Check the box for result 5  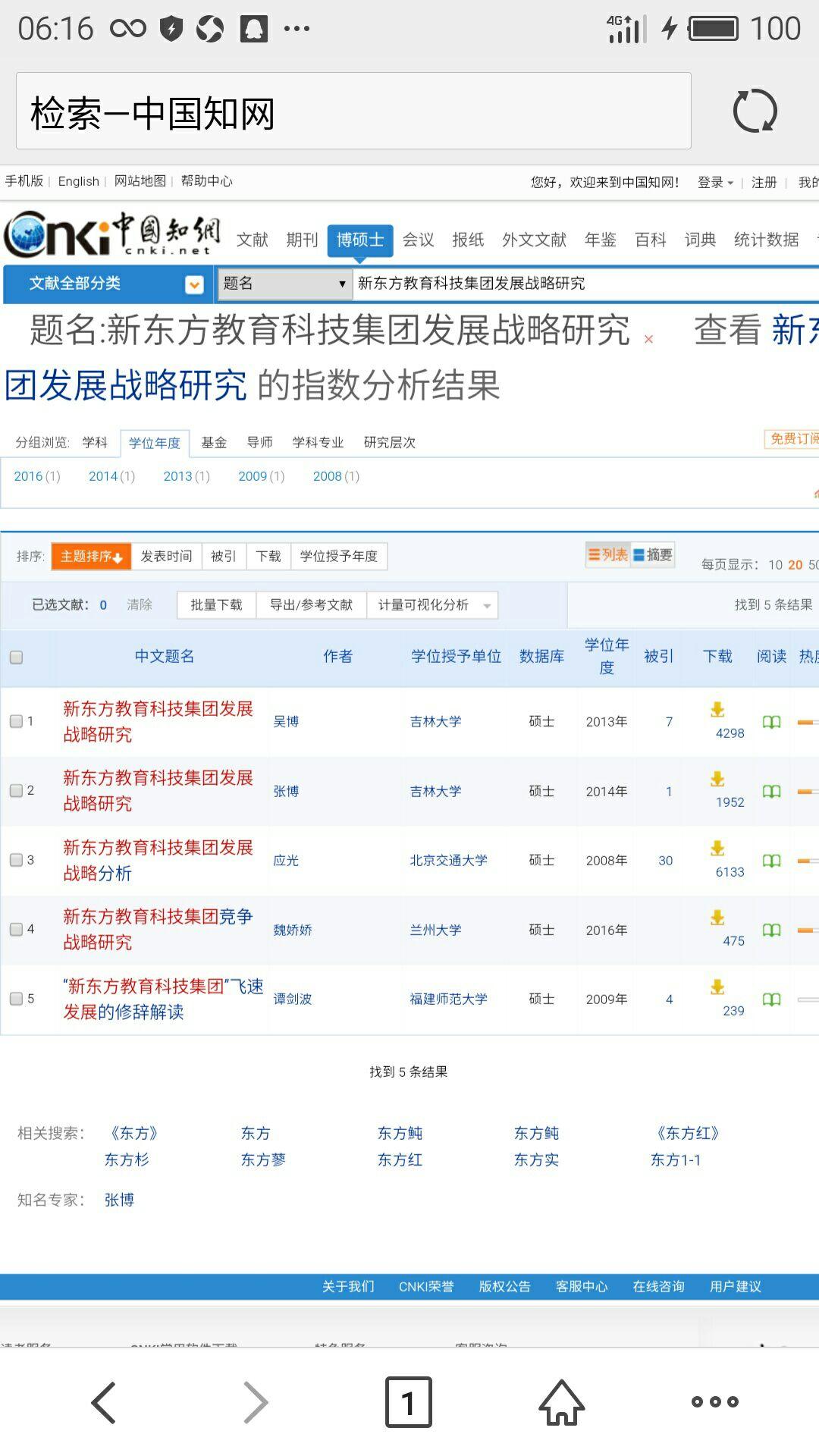pos(16,999)
